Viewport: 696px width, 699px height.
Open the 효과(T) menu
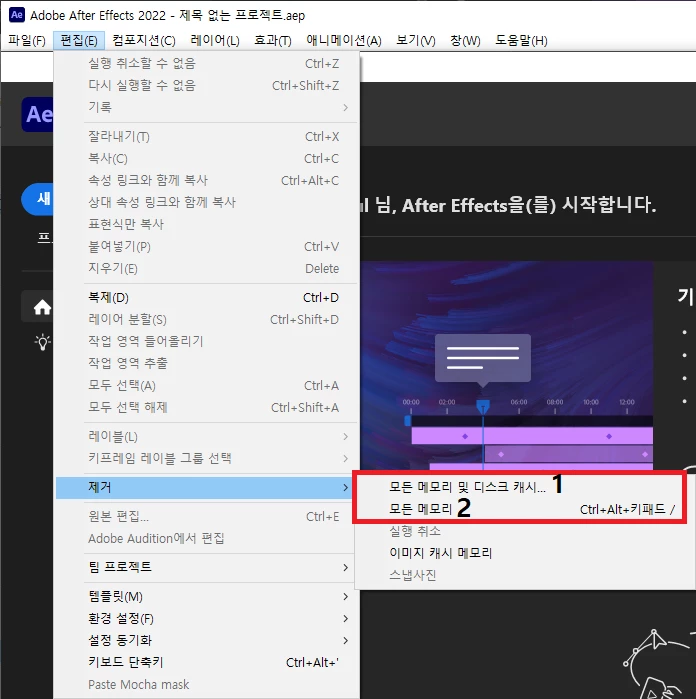click(272, 41)
